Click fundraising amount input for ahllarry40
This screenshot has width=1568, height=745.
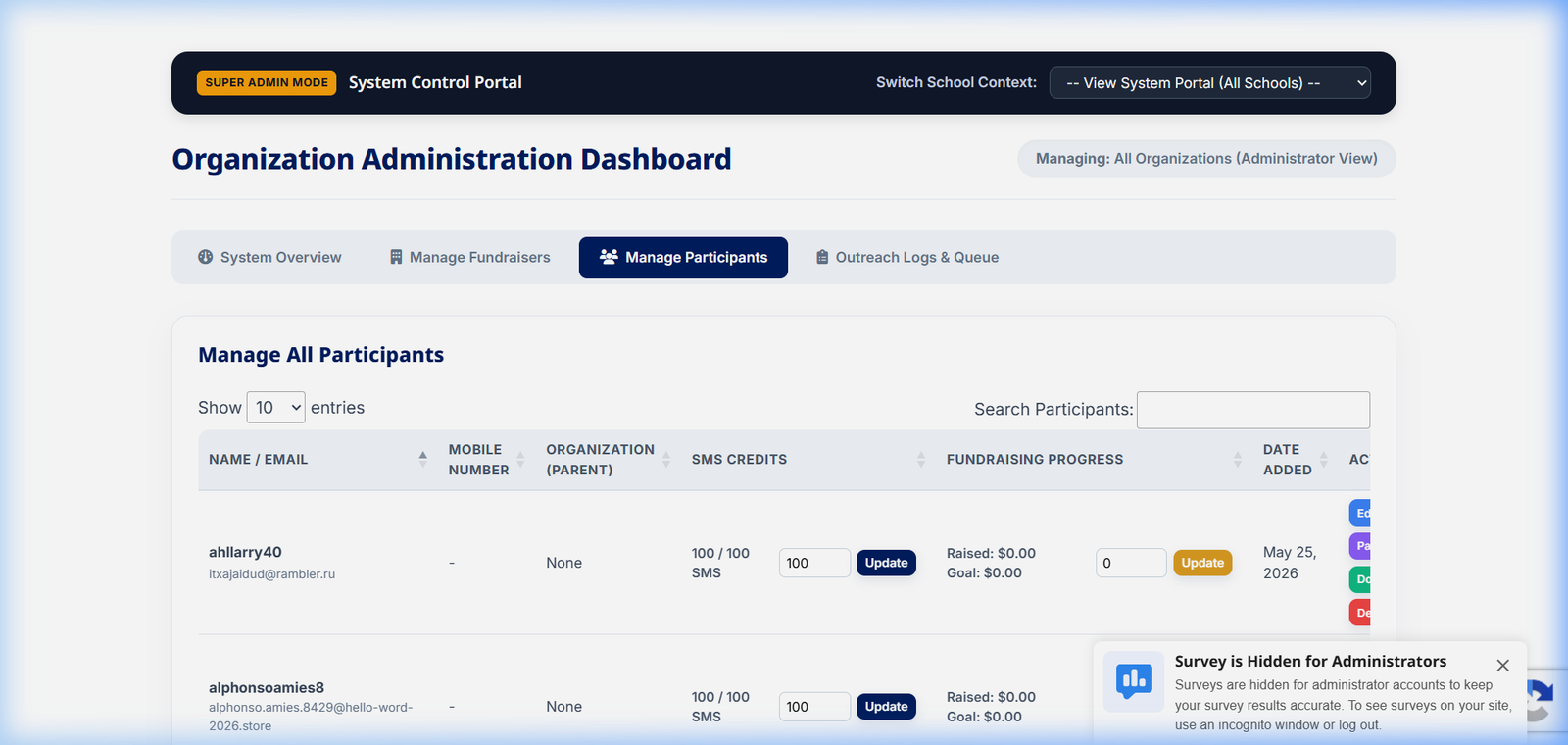(x=1131, y=563)
